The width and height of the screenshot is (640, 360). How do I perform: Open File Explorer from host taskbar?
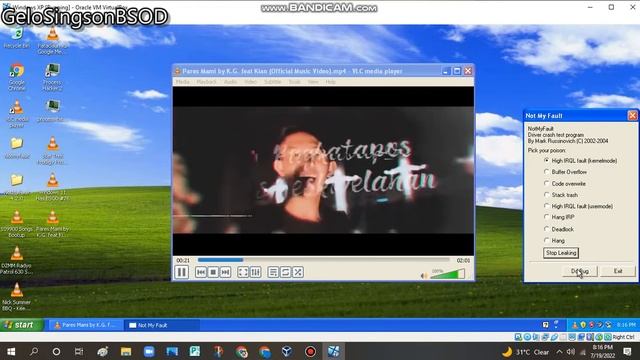pos(126,351)
